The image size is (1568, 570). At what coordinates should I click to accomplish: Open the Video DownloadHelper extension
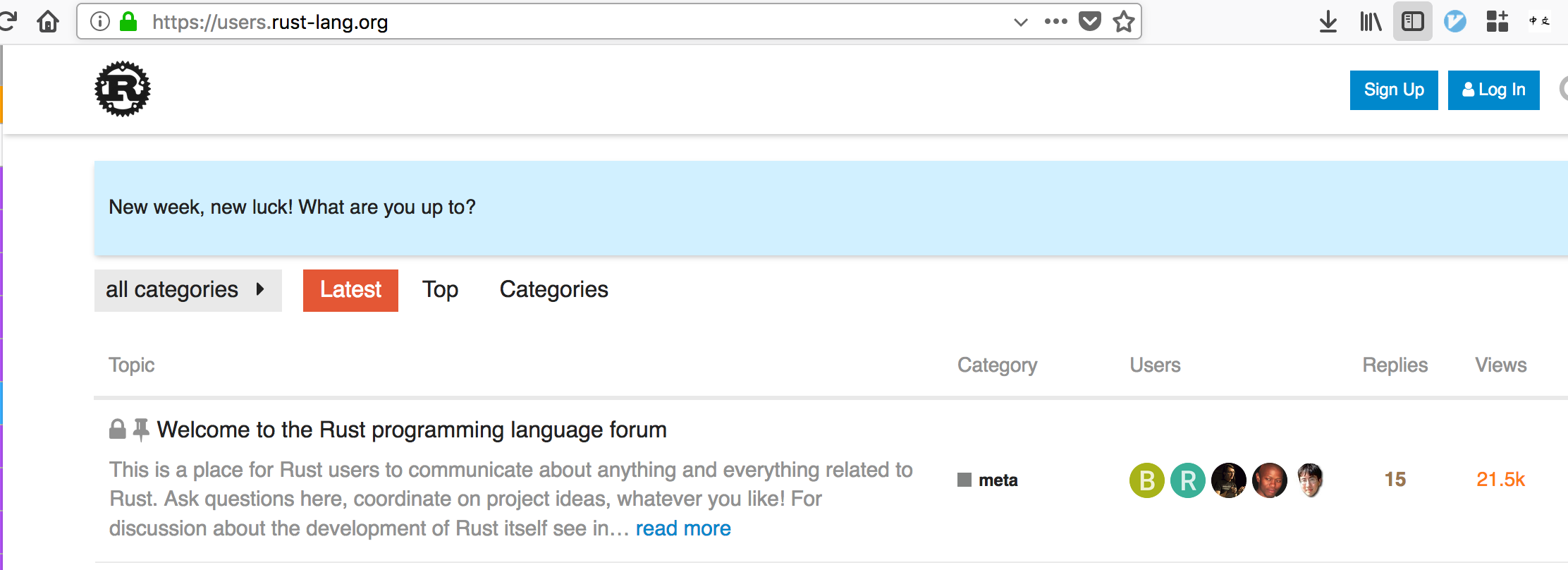coord(1454,21)
